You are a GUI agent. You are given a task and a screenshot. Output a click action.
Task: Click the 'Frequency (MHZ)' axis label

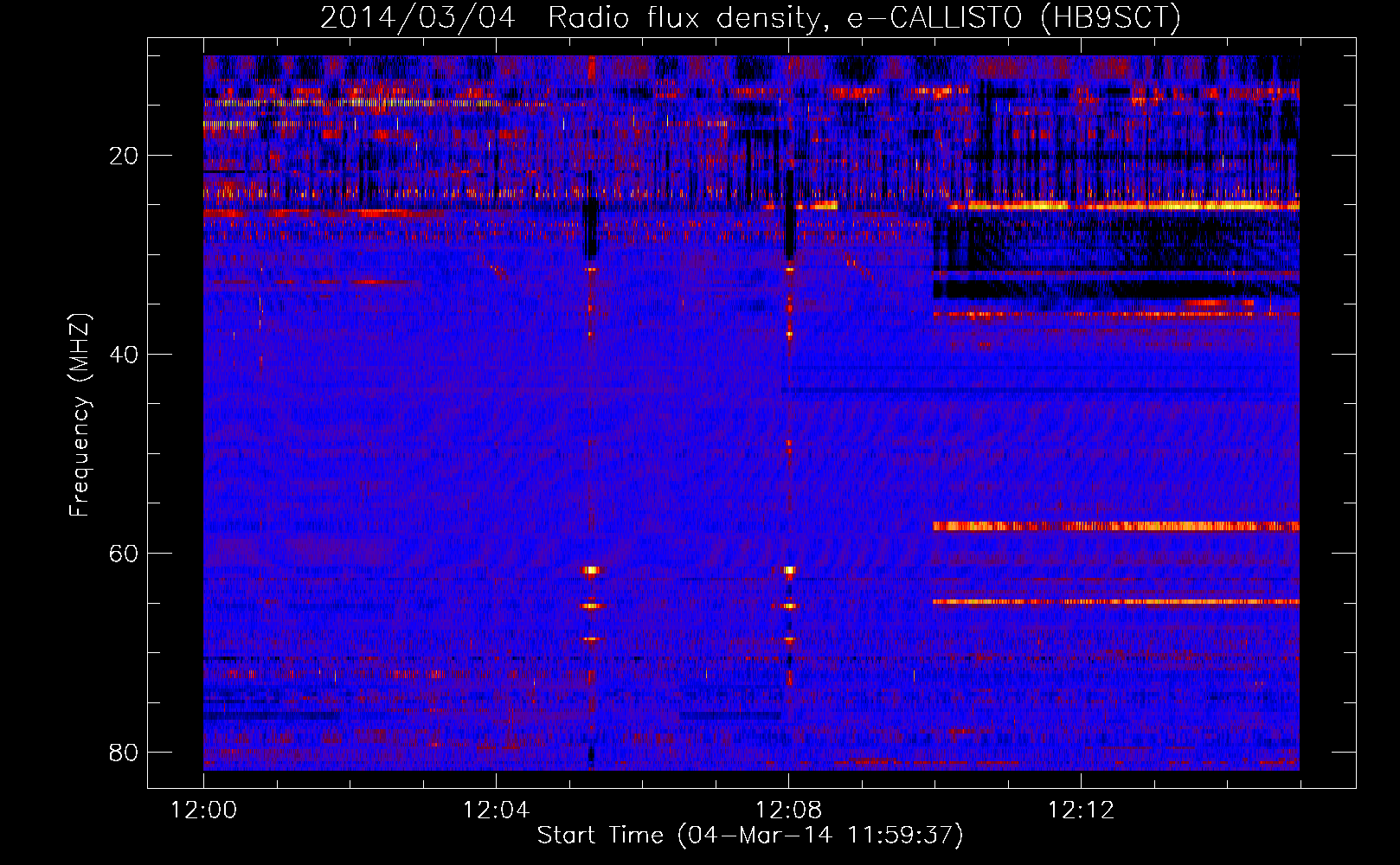click(x=80, y=415)
